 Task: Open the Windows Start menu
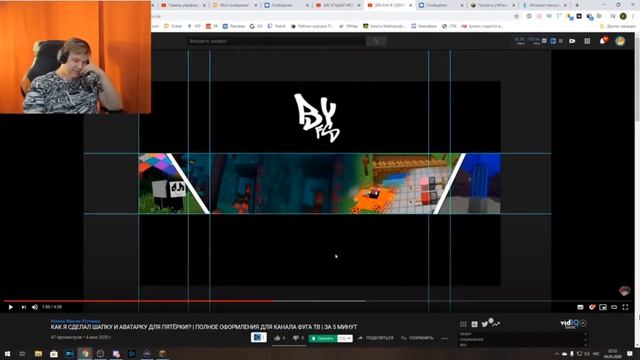coord(7,353)
